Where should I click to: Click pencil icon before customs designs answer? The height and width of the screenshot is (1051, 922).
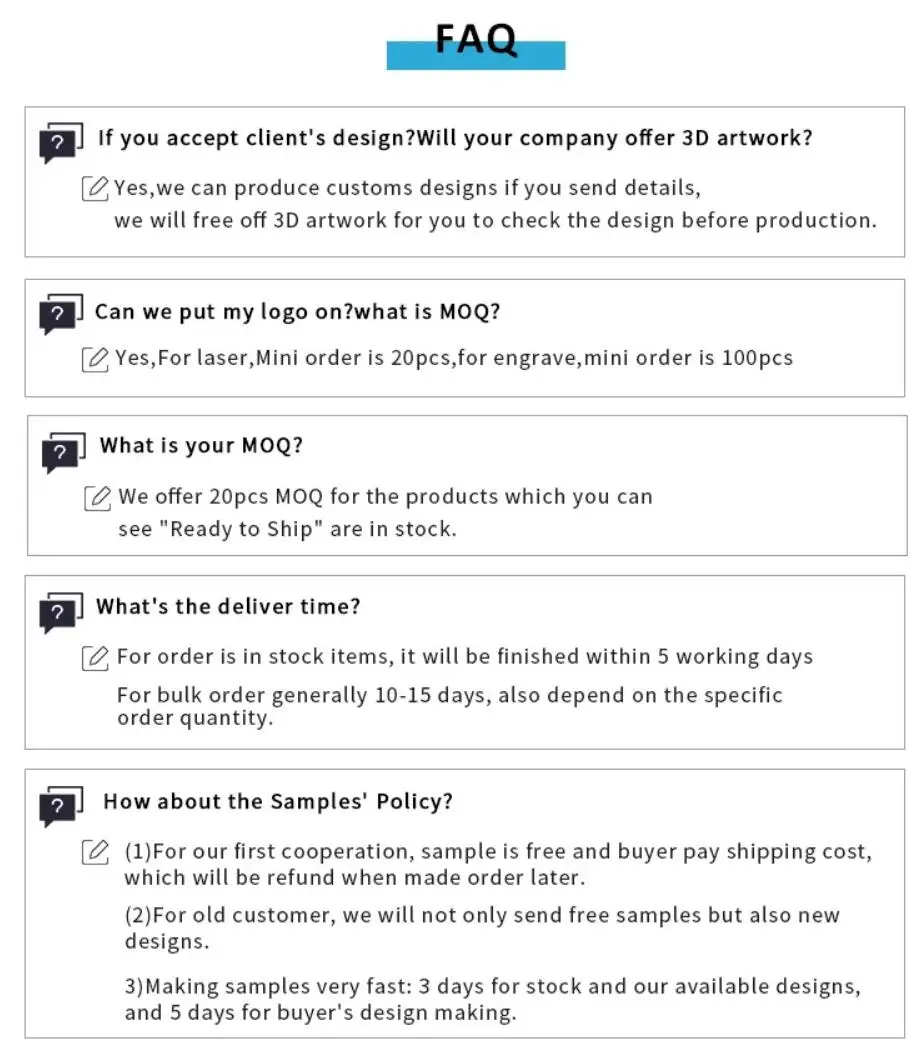point(95,188)
